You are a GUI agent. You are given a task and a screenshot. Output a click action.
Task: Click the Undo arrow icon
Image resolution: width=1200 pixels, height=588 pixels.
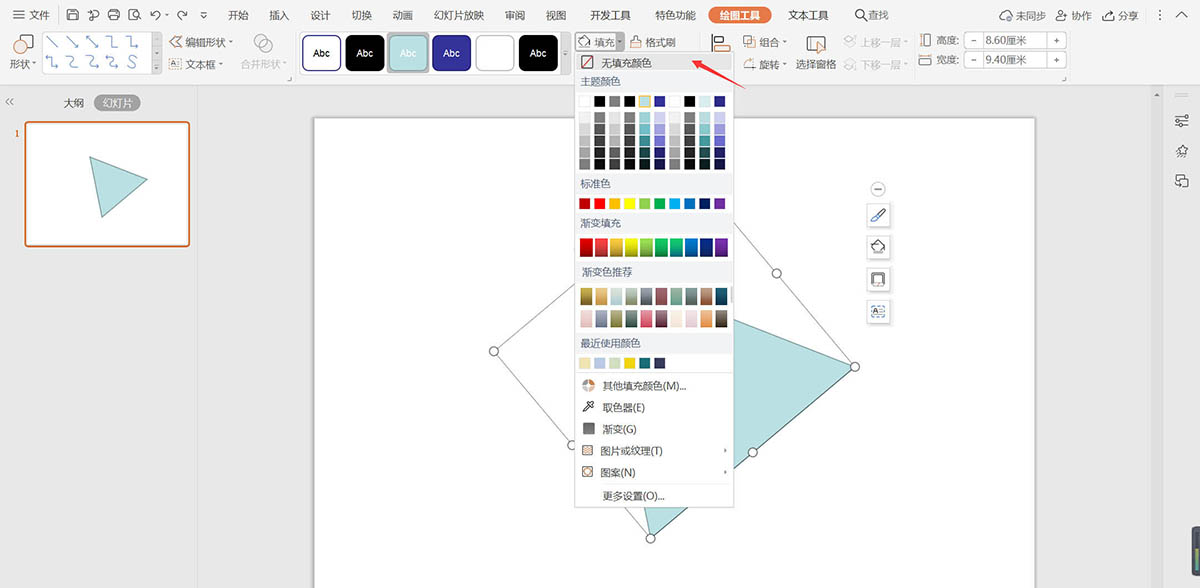pyautogui.click(x=155, y=15)
